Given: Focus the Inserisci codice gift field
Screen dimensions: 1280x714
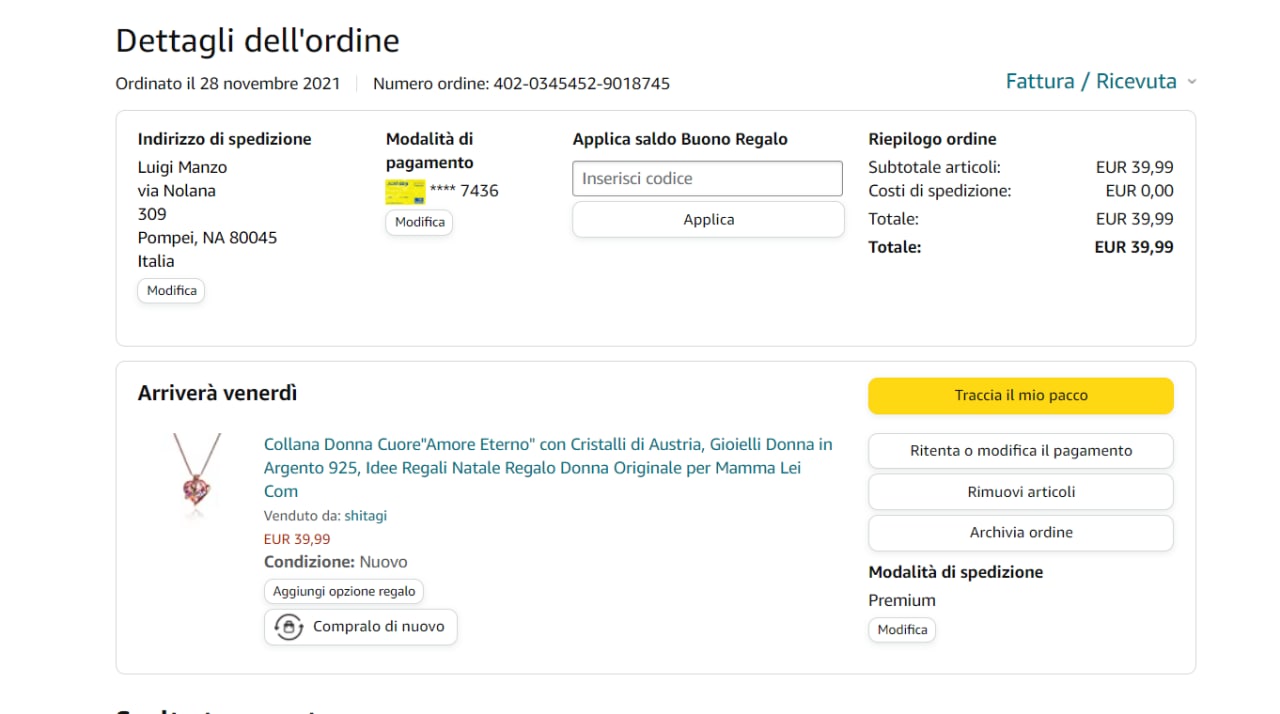Looking at the screenshot, I should click(707, 179).
